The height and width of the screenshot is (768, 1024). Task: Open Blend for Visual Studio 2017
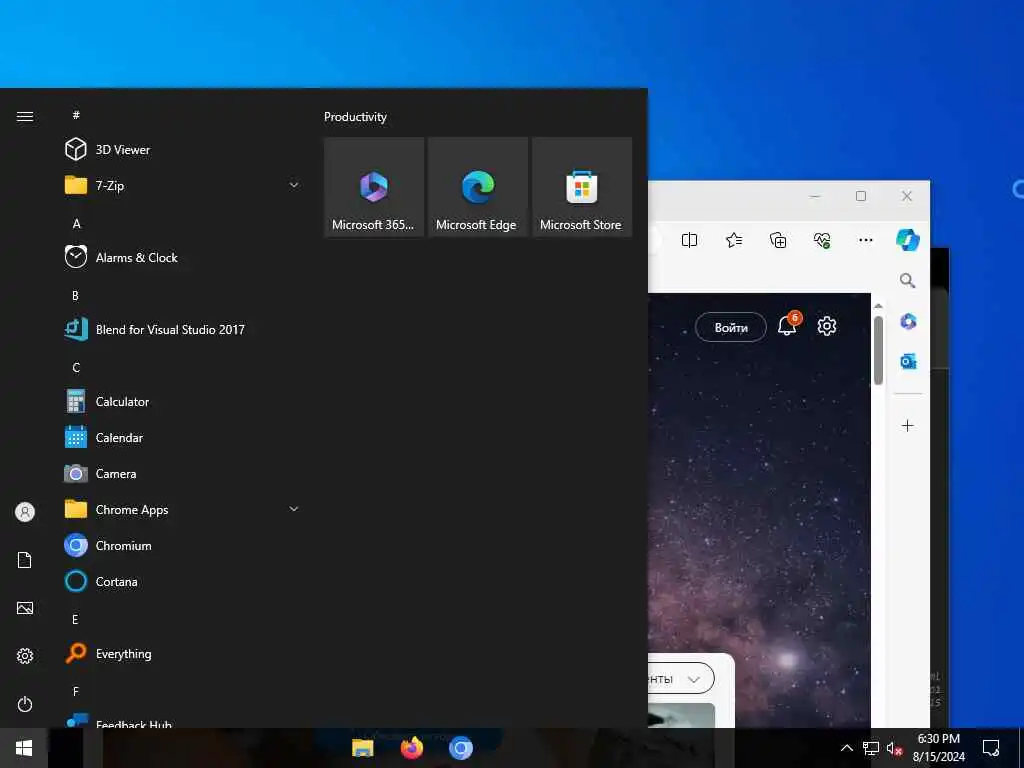(183, 329)
